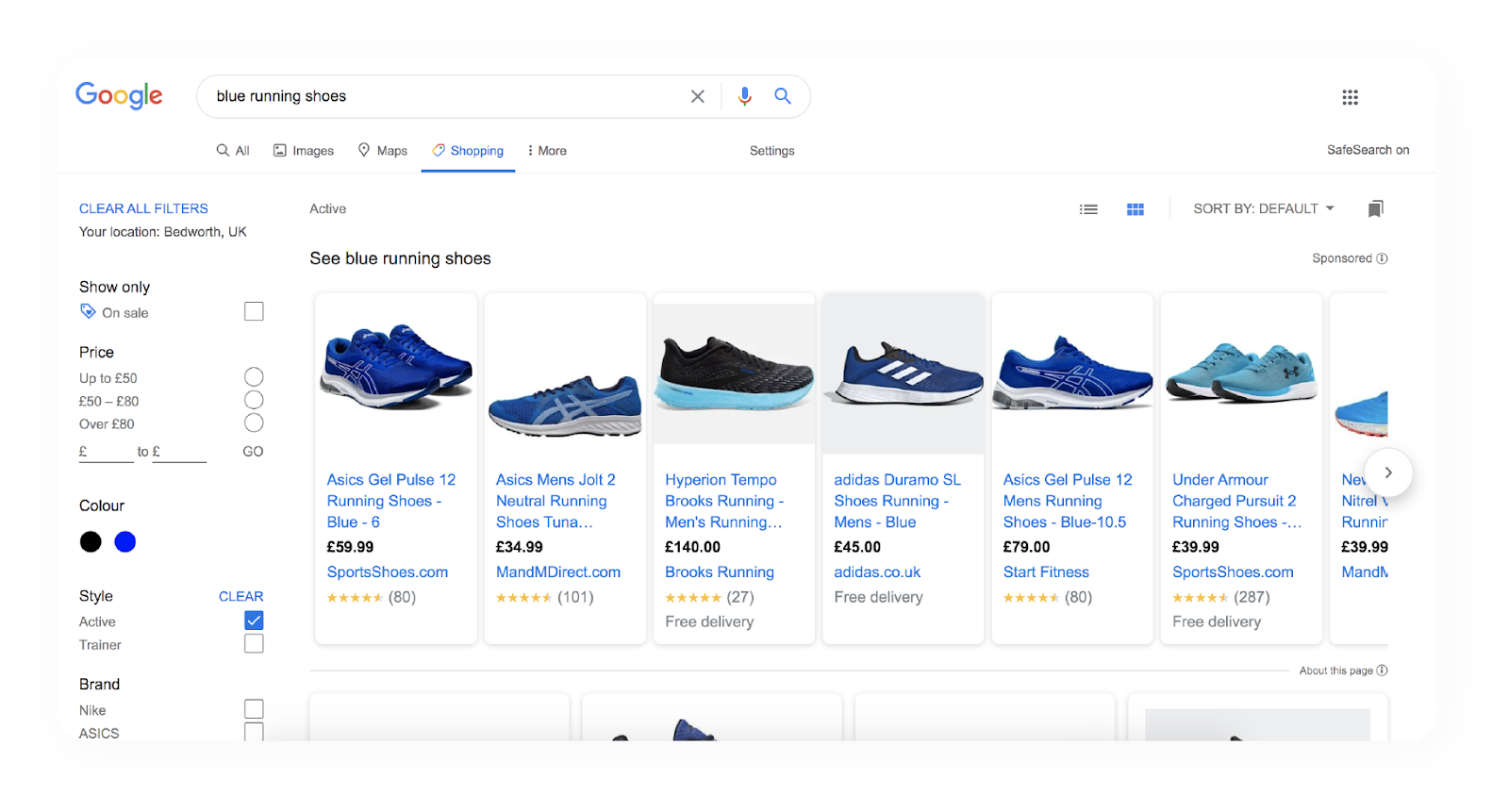This screenshot has height=812, width=1509.
Task: Visit the Start Fitness seller link
Action: [x=1046, y=572]
